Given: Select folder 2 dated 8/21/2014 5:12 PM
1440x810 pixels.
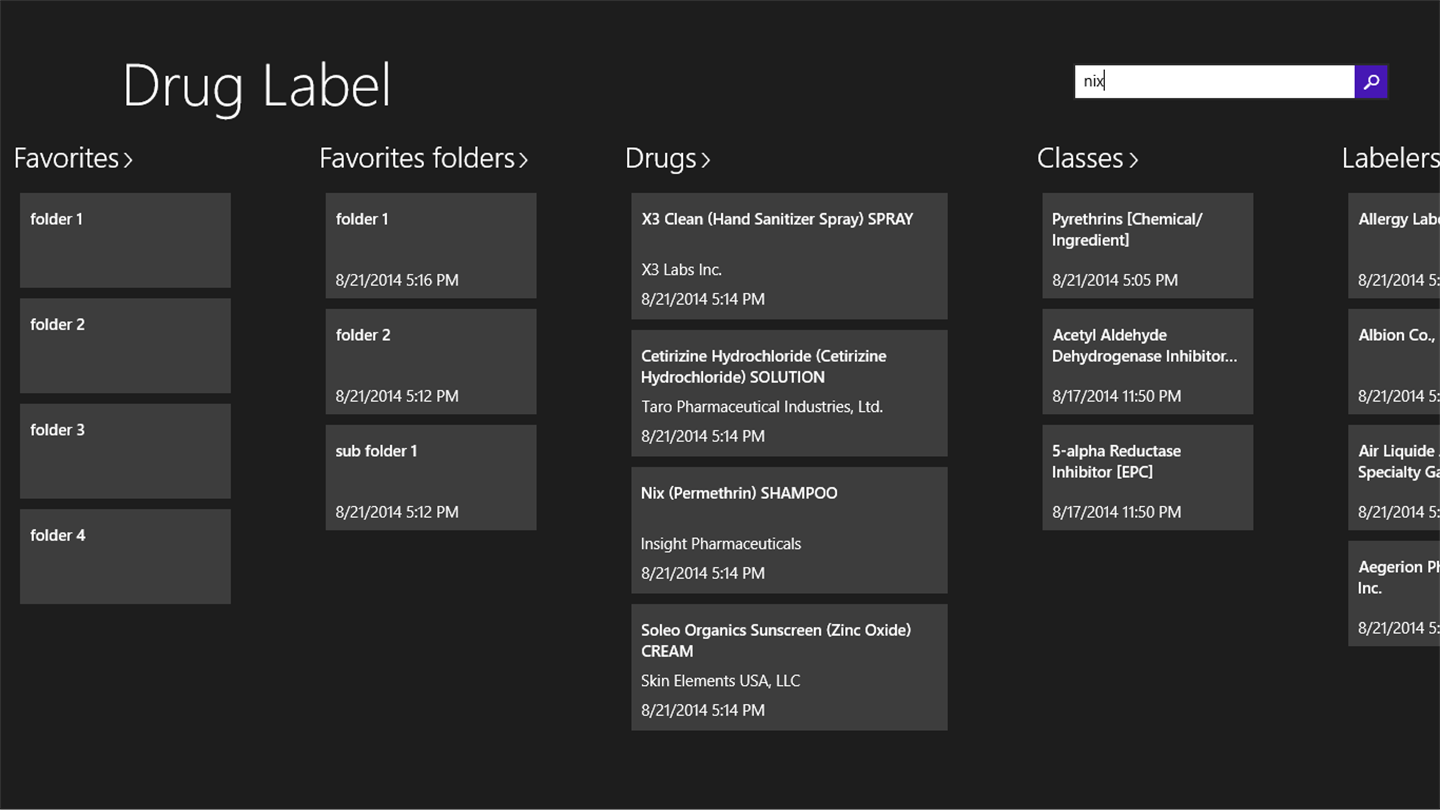Looking at the screenshot, I should (431, 361).
